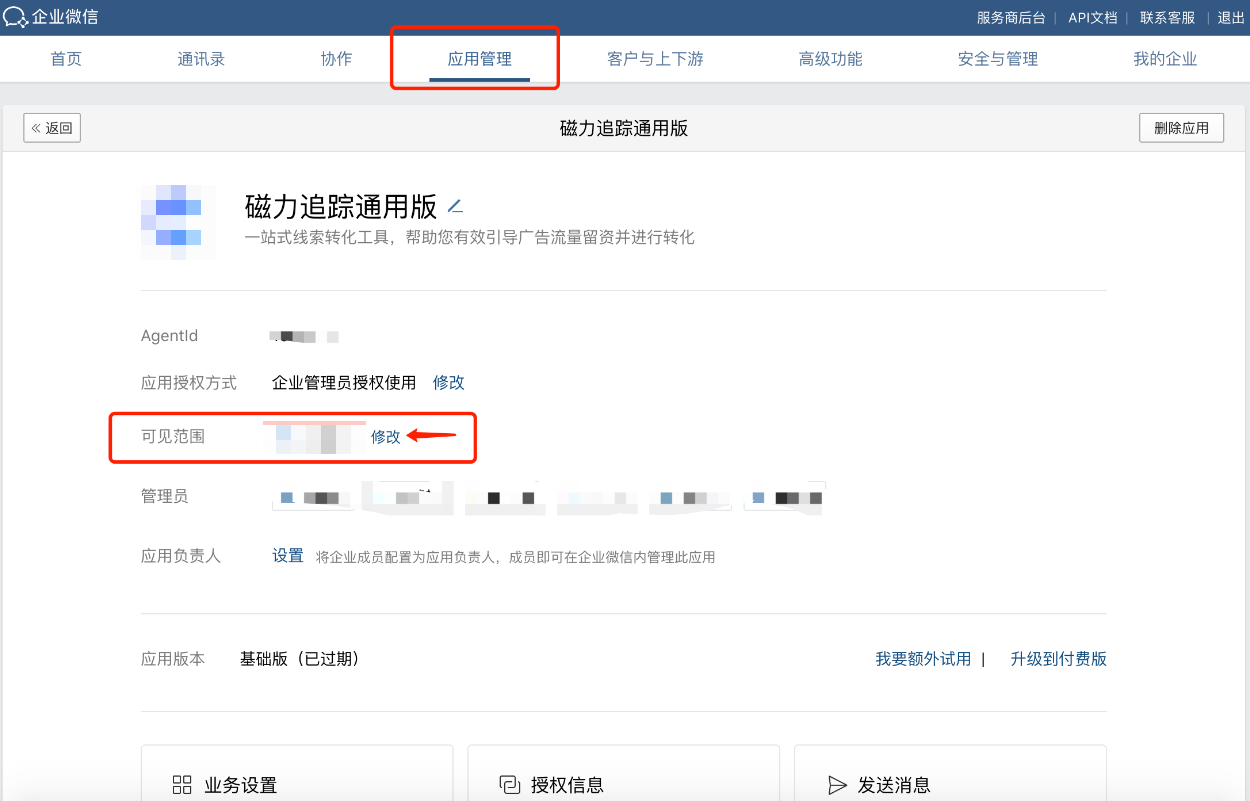Open the 业务设置 card
The width and height of the screenshot is (1250, 801).
click(297, 773)
